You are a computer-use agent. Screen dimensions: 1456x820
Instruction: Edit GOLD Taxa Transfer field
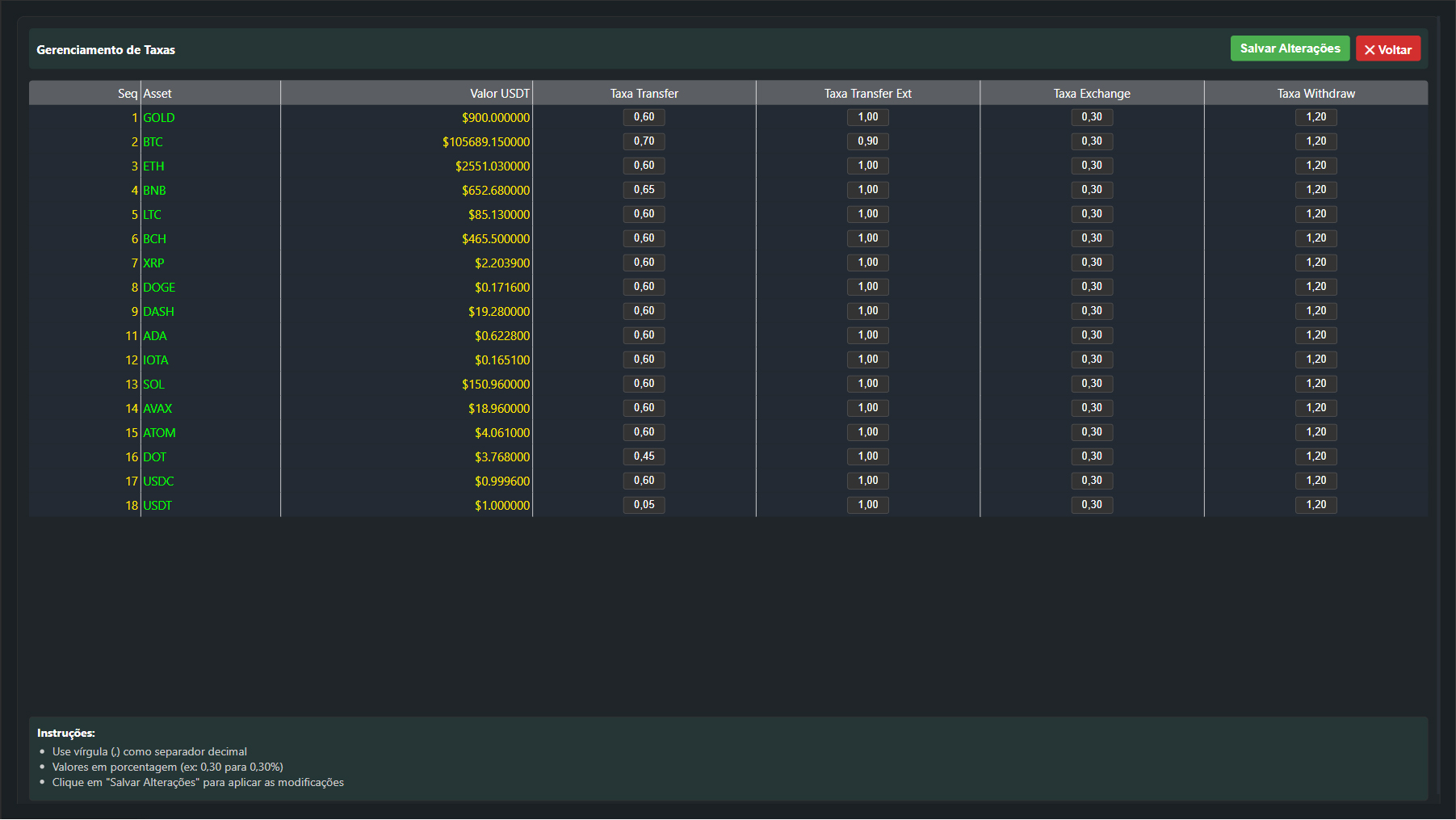coord(644,117)
